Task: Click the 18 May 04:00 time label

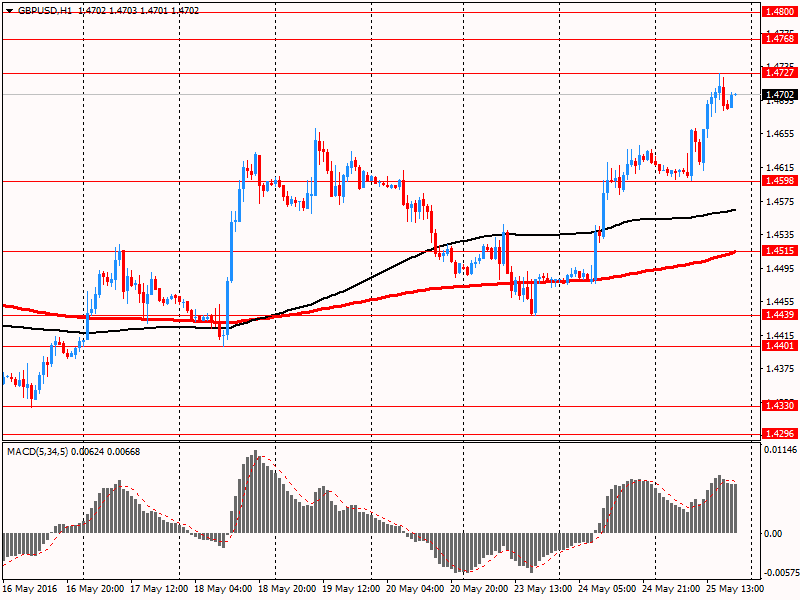Action: click(223, 589)
